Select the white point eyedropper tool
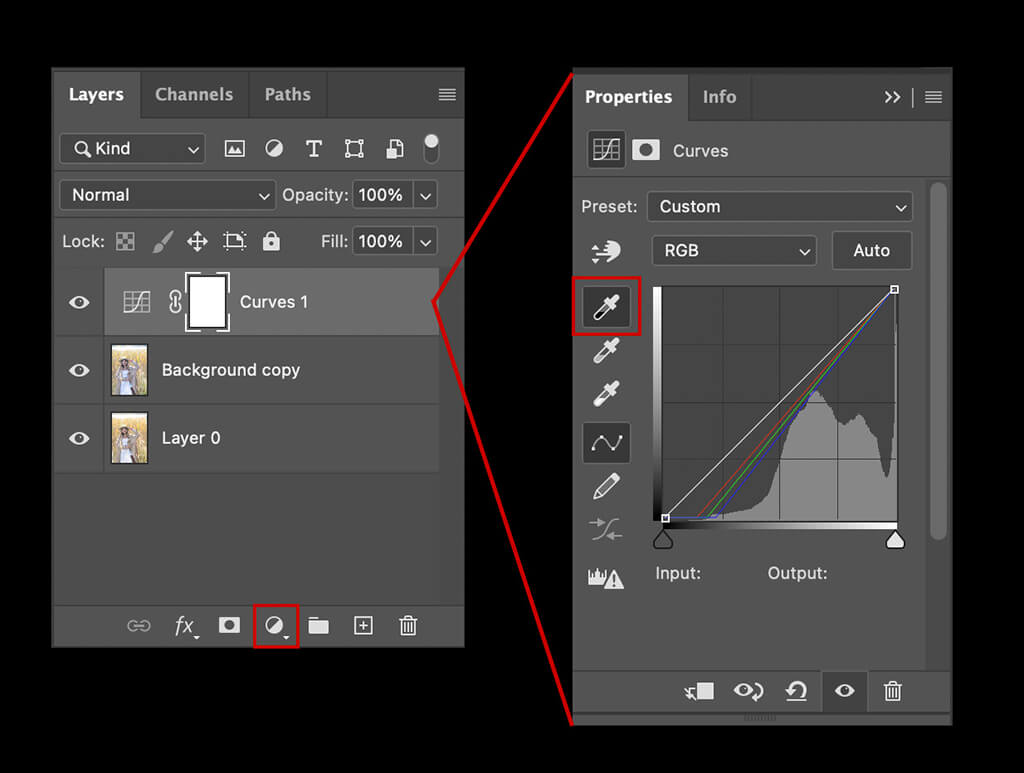 pyautogui.click(x=606, y=393)
